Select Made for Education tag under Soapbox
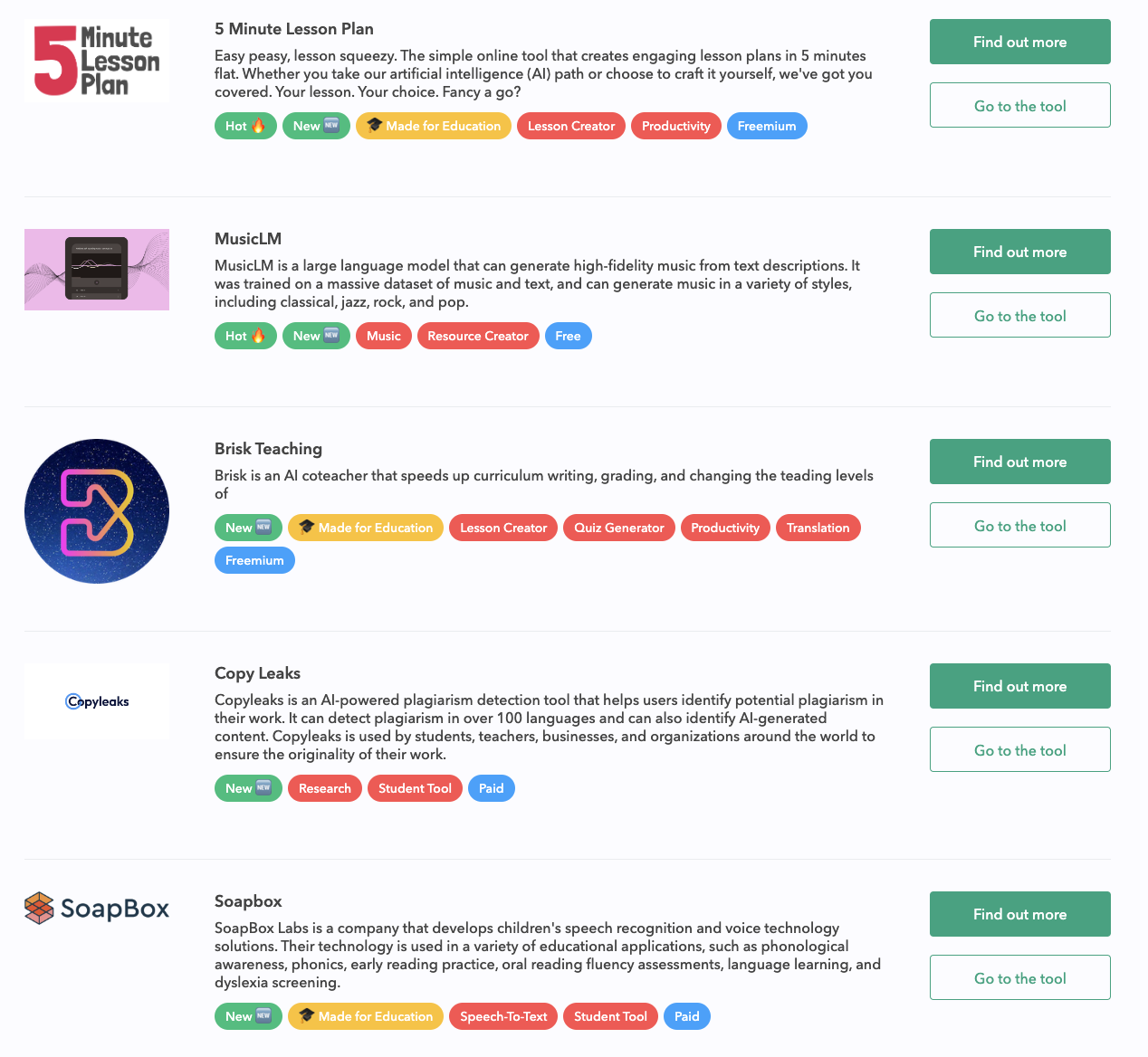The width and height of the screenshot is (1148, 1057). point(366,1016)
